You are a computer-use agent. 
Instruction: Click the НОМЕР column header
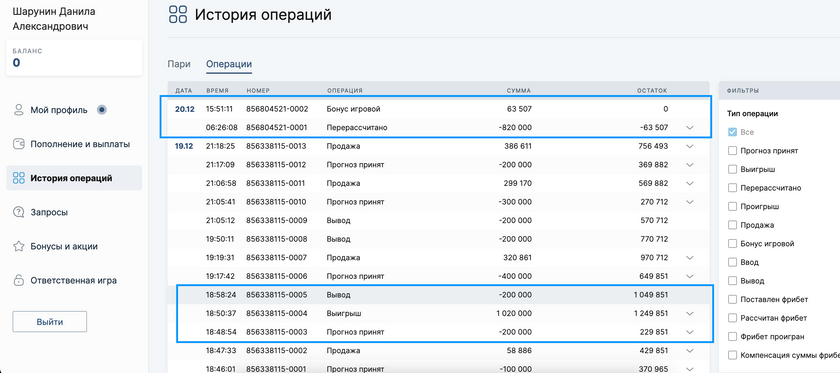click(x=258, y=91)
